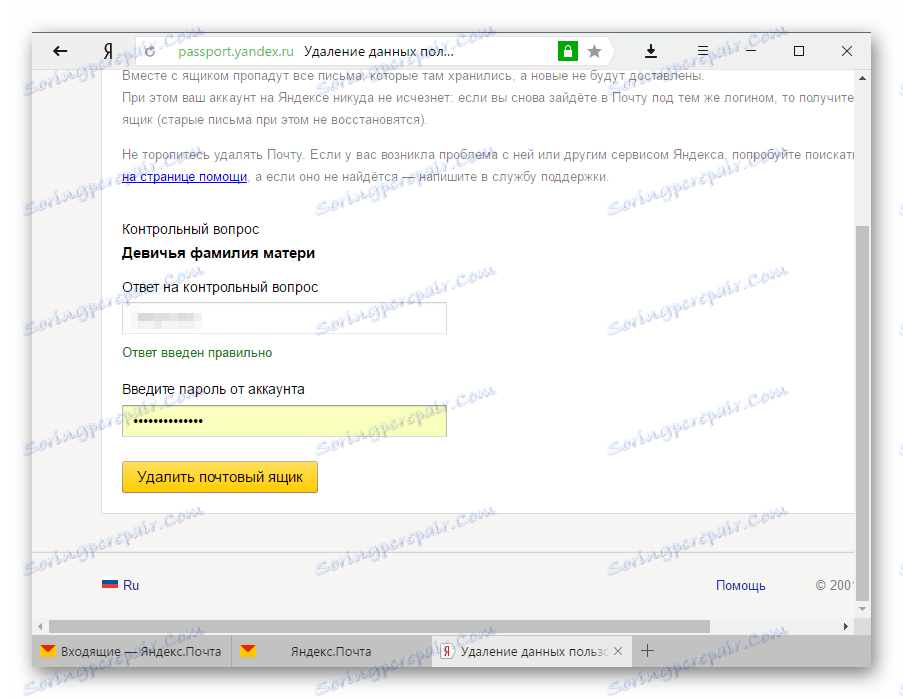
Task: Click the 'Контрольный вопрос' label
Action: pyautogui.click(x=190, y=229)
